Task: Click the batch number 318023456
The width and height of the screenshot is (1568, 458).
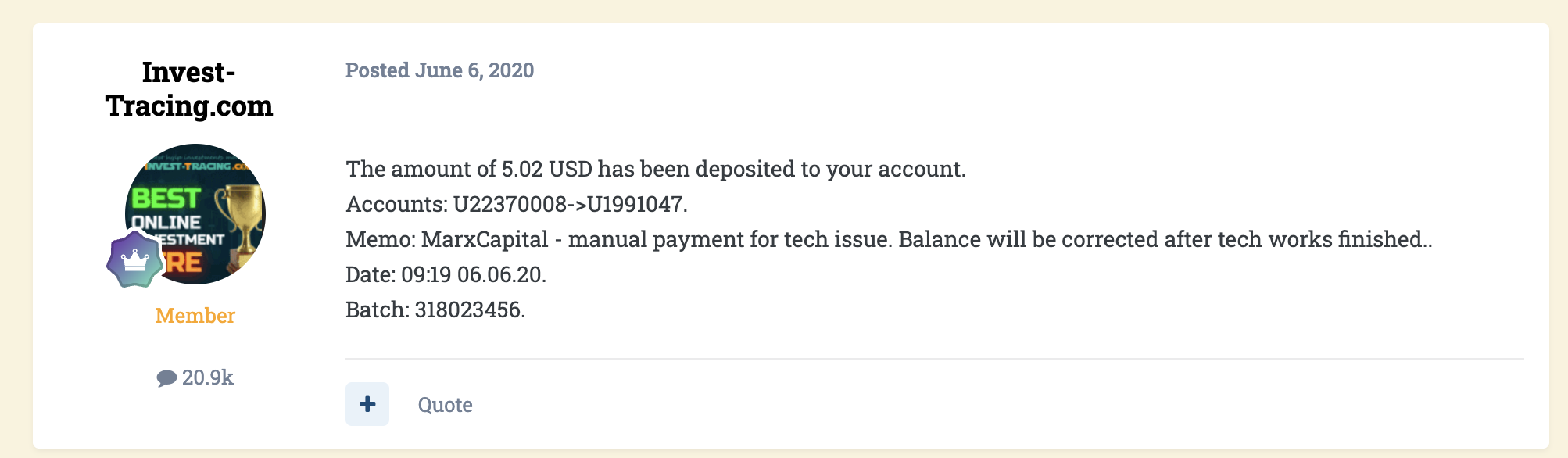Action: (x=467, y=310)
